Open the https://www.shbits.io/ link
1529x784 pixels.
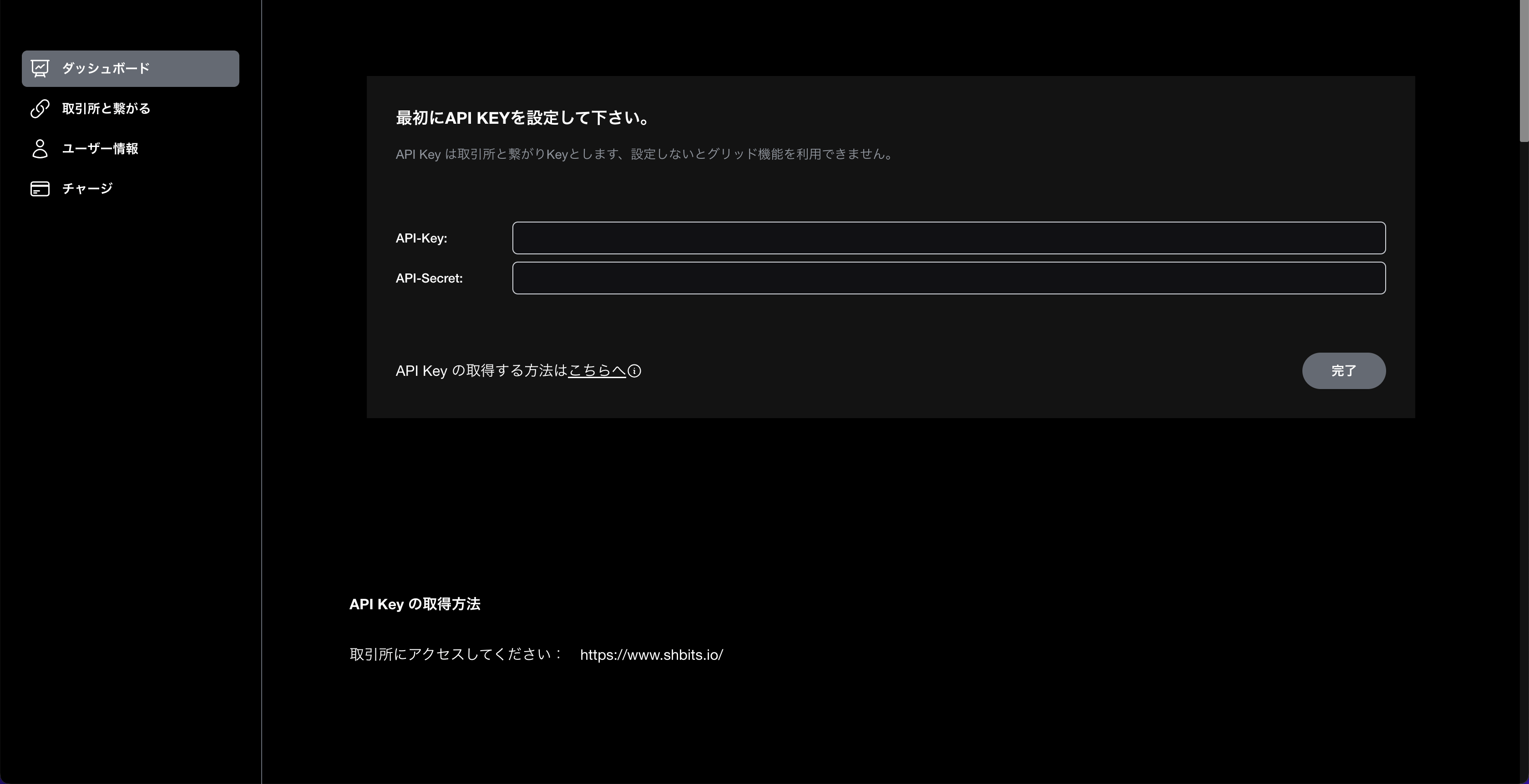[x=651, y=655]
